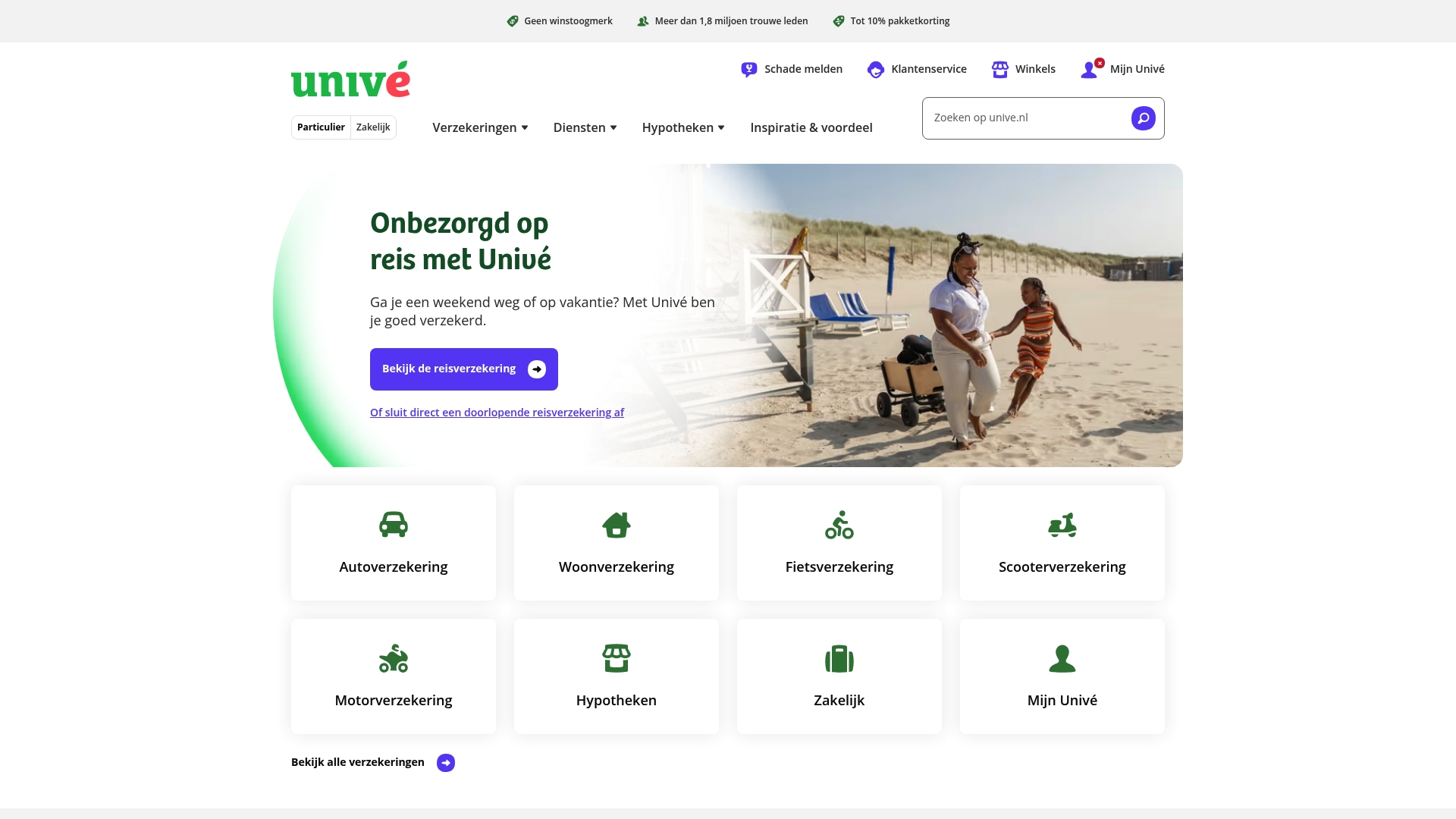The image size is (1456, 819).
Task: Click the Klantenservice headset icon
Action: 876,70
